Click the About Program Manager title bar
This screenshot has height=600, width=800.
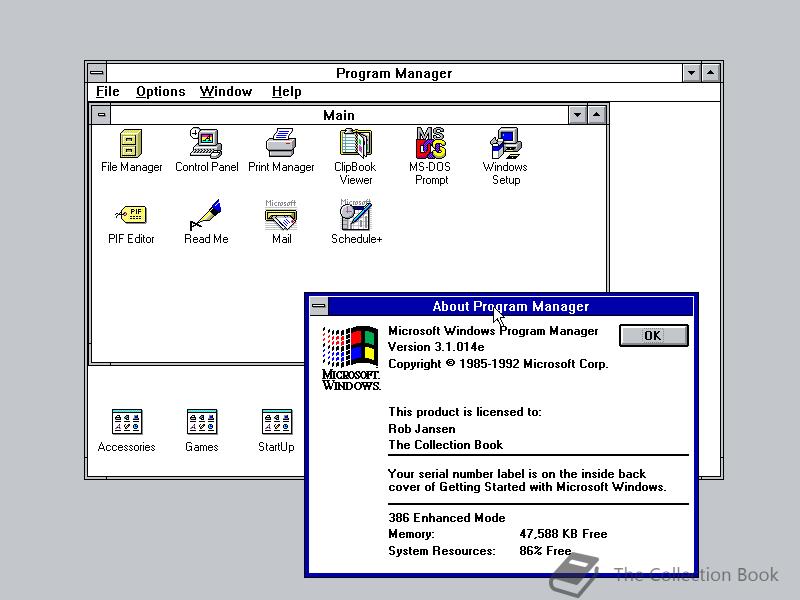point(511,306)
